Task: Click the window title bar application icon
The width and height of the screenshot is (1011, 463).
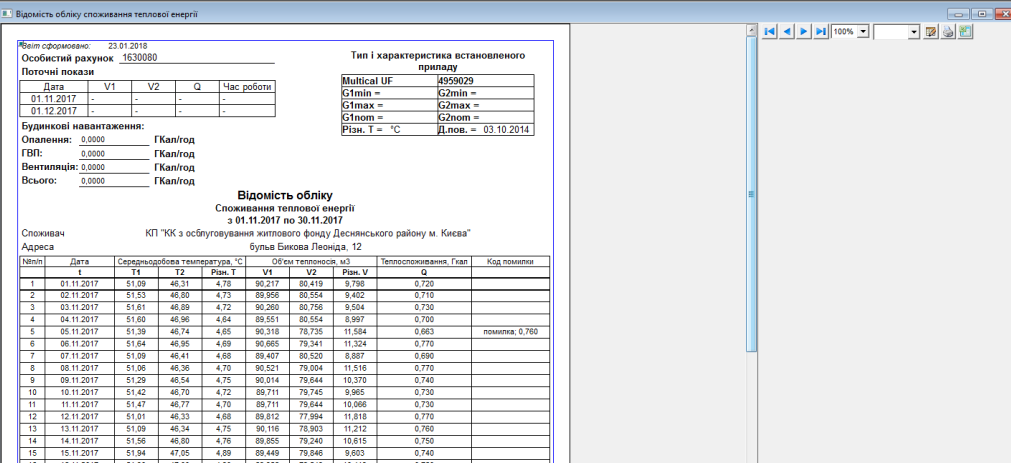Action: click(9, 9)
